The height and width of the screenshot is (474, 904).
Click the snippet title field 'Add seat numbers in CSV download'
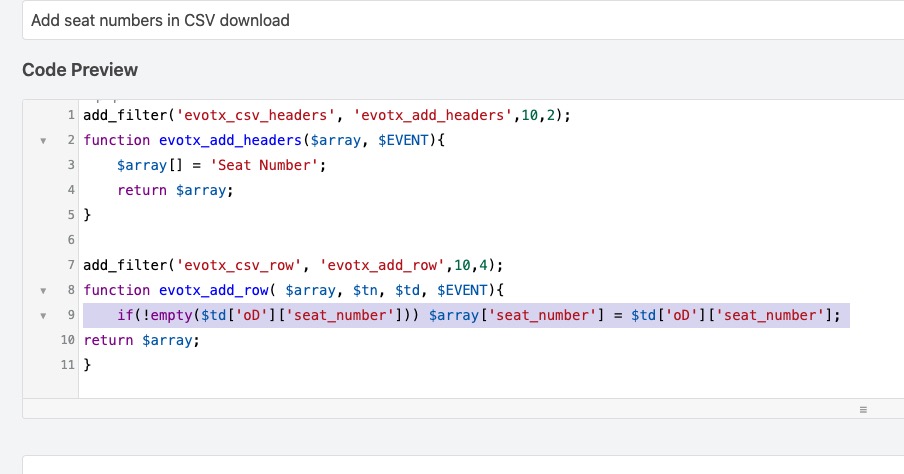pos(463,20)
